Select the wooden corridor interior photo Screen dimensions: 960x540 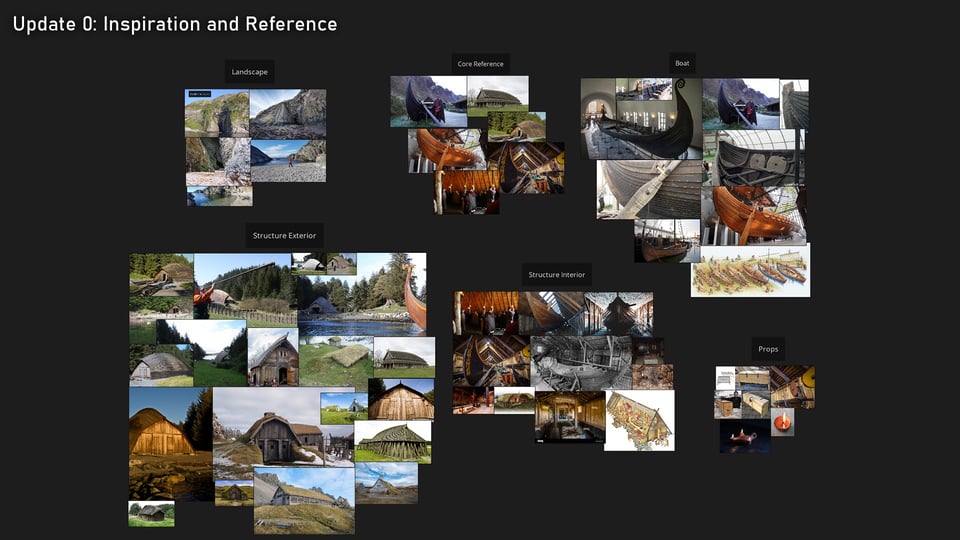click(571, 417)
